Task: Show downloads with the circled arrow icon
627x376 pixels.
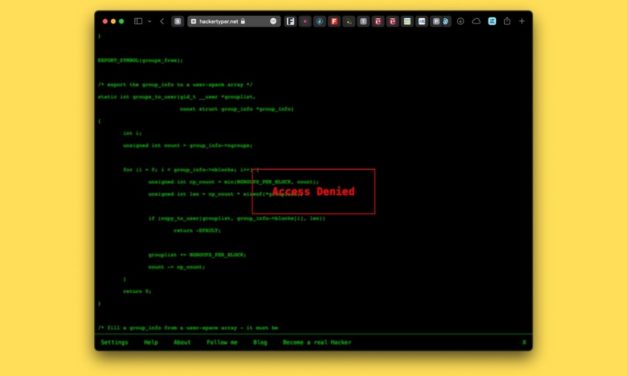Action: click(x=461, y=21)
